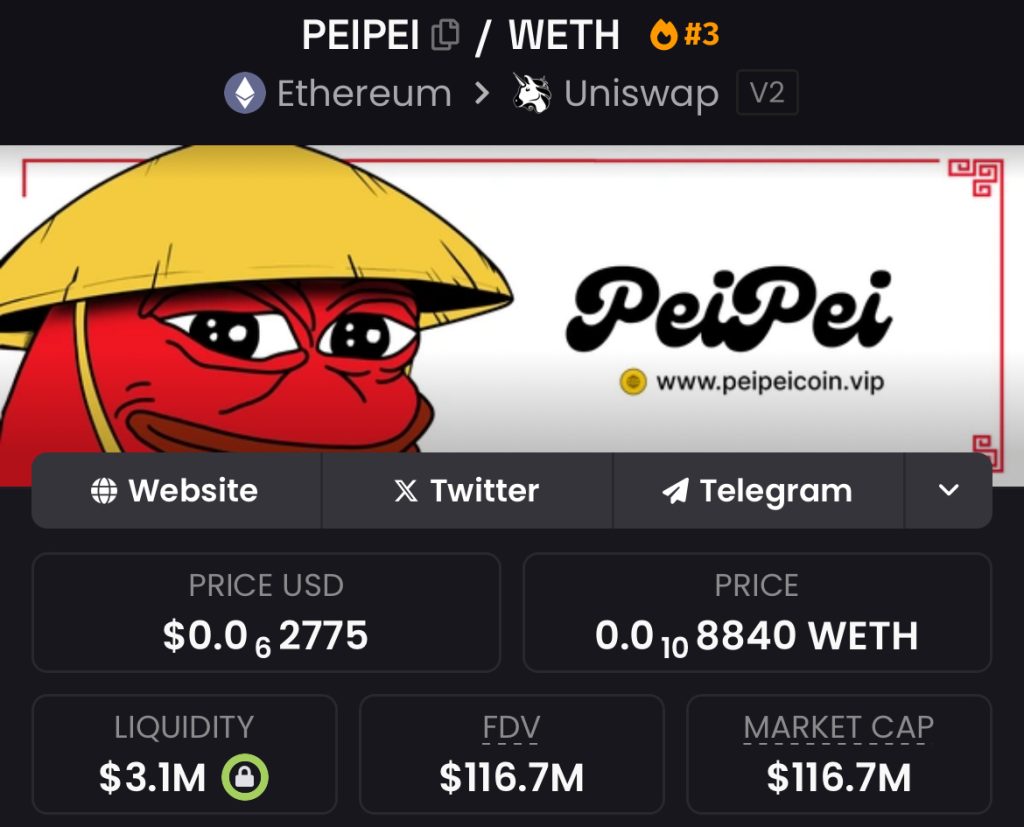Open the Website link button

(x=176, y=491)
